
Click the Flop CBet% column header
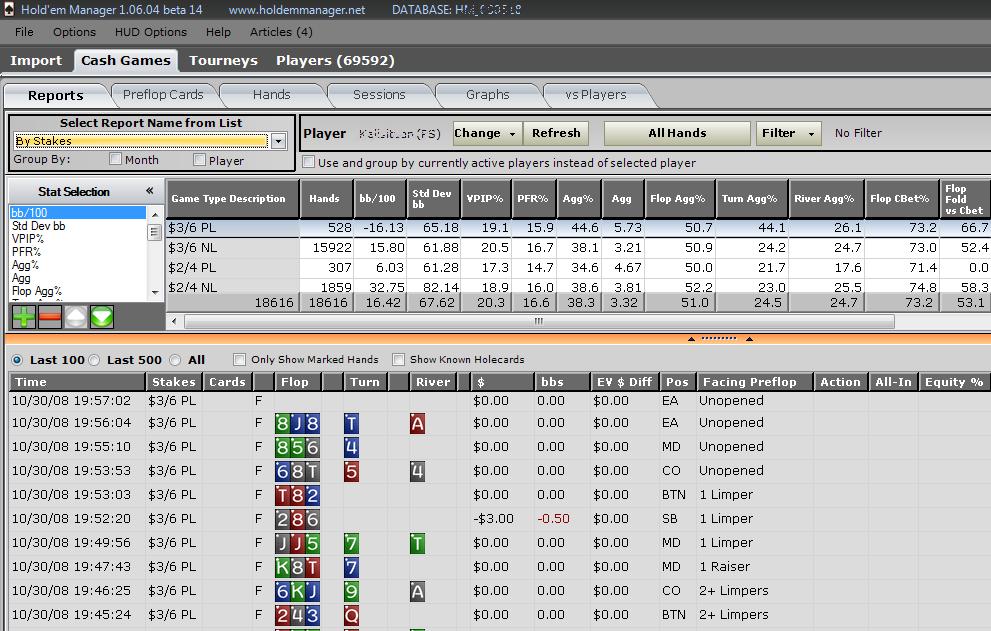coord(900,199)
